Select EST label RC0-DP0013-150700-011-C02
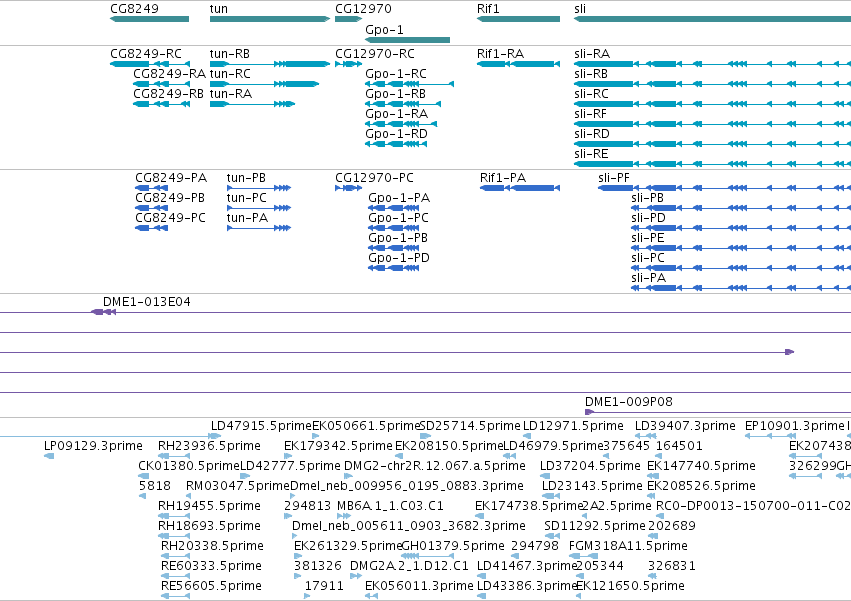The image size is (851, 601). (x=753, y=506)
